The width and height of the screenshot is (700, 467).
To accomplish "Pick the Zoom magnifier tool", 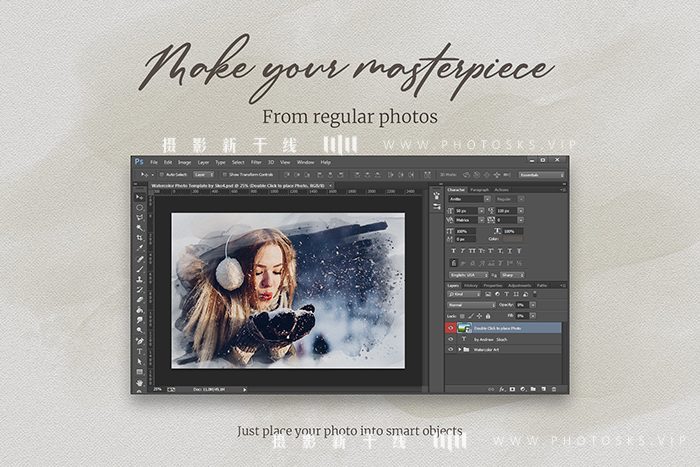I will [140, 330].
